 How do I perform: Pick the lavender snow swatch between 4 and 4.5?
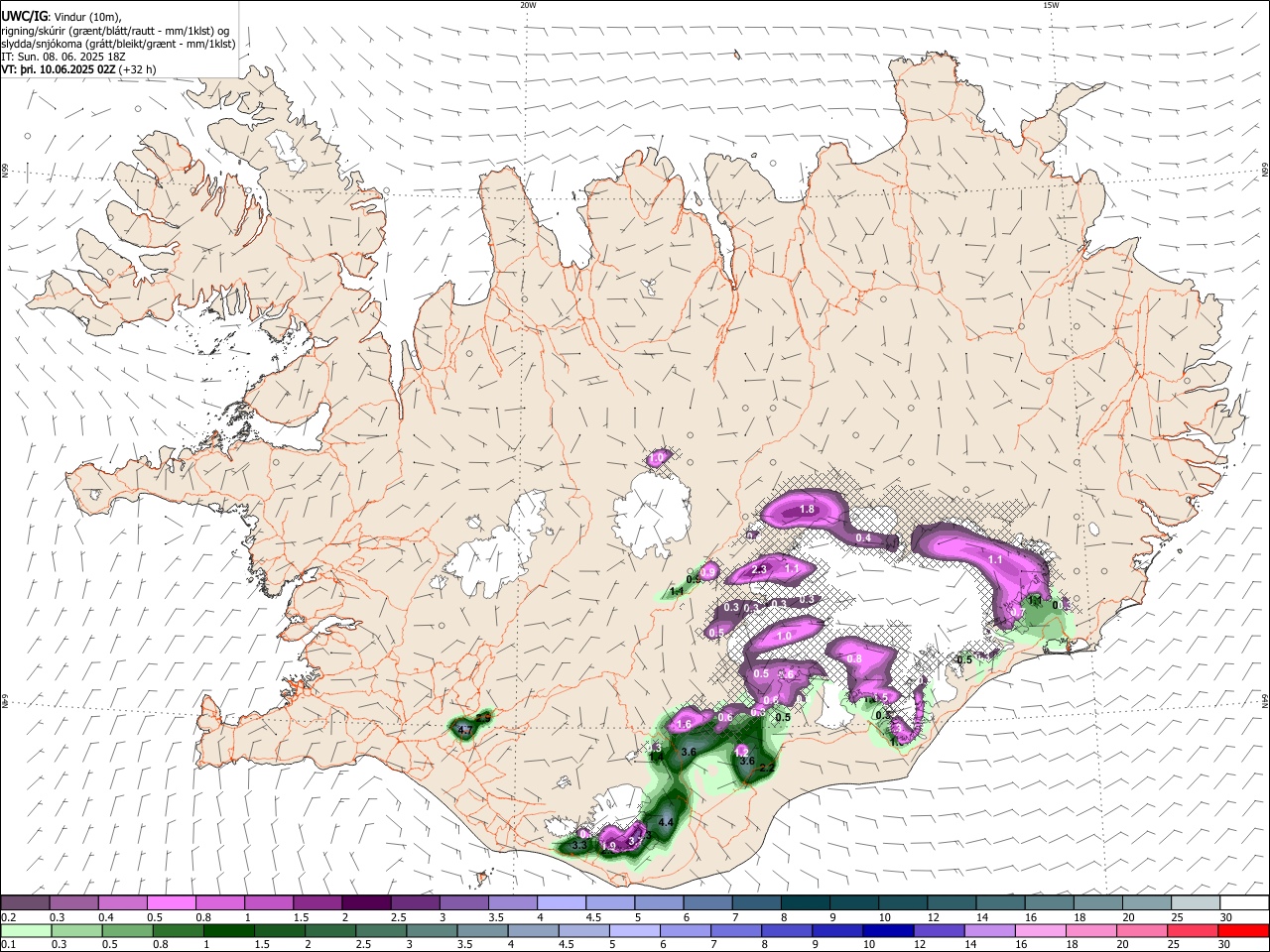(x=562, y=903)
